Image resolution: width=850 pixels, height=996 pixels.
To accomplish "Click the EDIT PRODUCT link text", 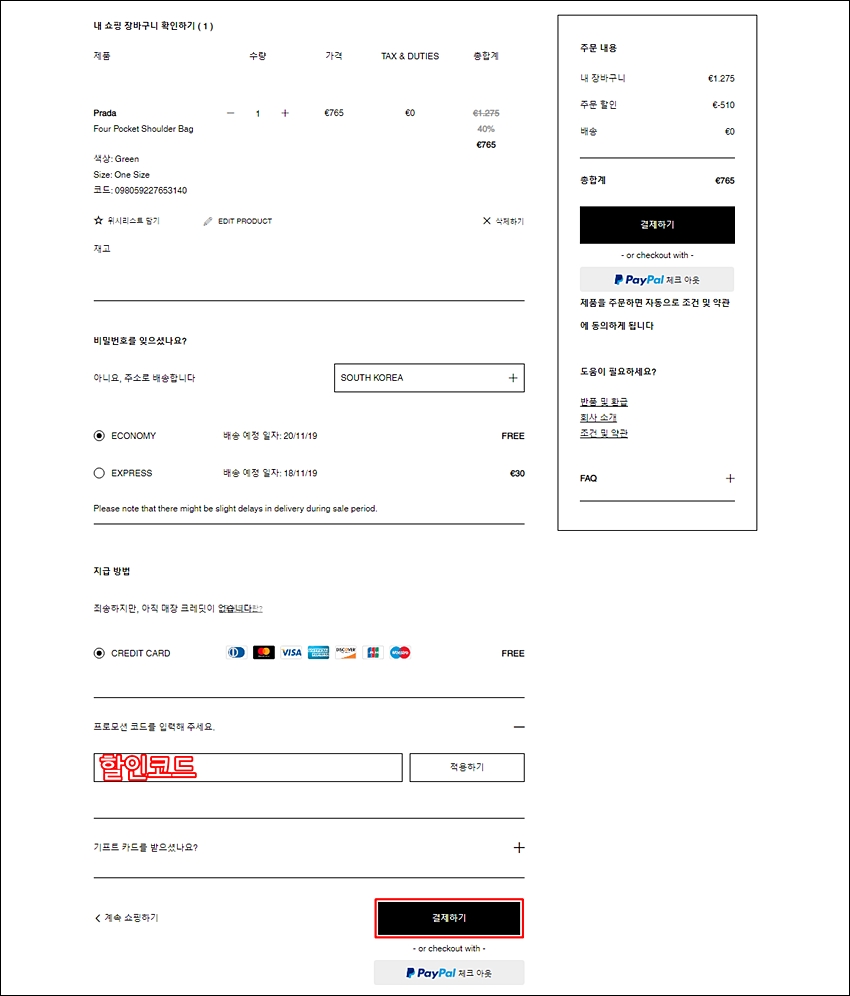I will (245, 221).
